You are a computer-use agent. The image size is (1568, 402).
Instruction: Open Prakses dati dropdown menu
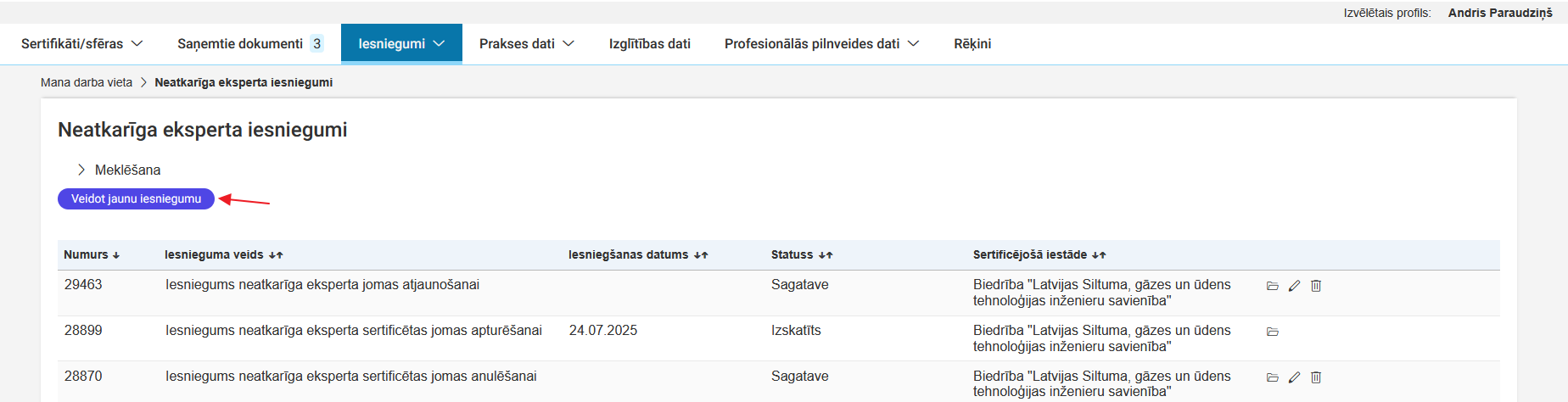coord(526,43)
